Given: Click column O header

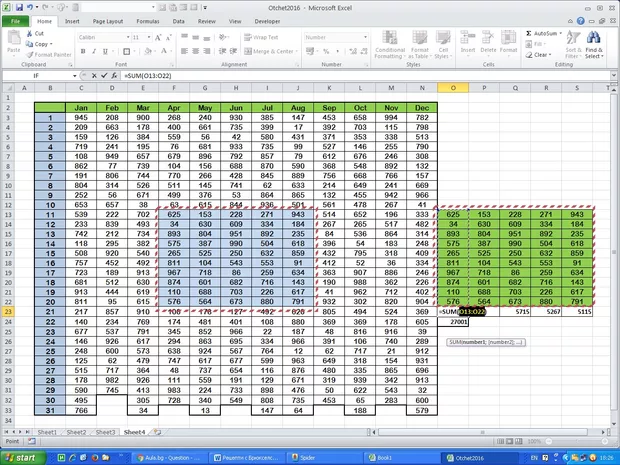Looking at the screenshot, I should 453,88.
